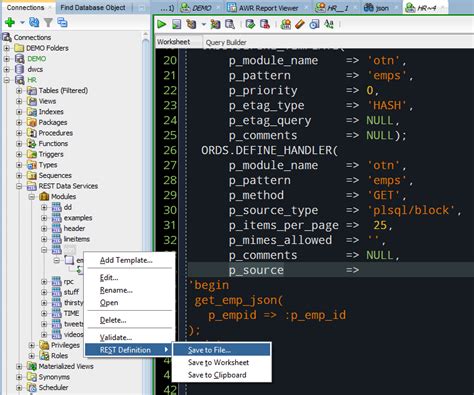
Task: Select the Indexes node in tree
Action: pyautogui.click(x=51, y=112)
